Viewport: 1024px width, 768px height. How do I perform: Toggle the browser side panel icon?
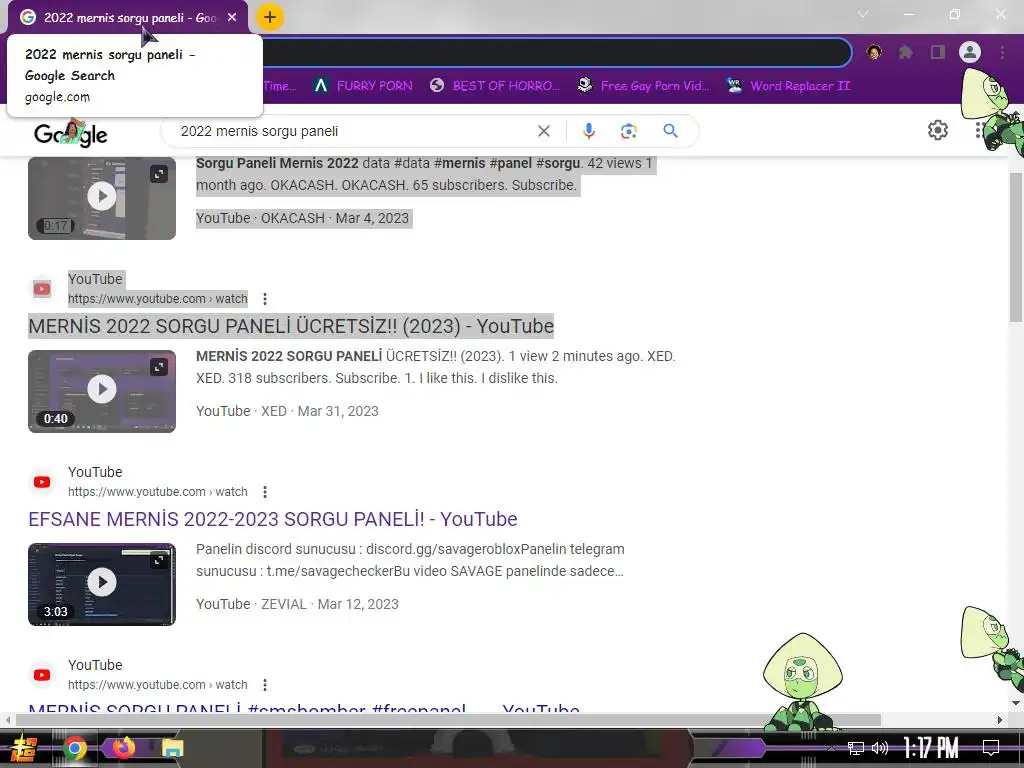938,52
